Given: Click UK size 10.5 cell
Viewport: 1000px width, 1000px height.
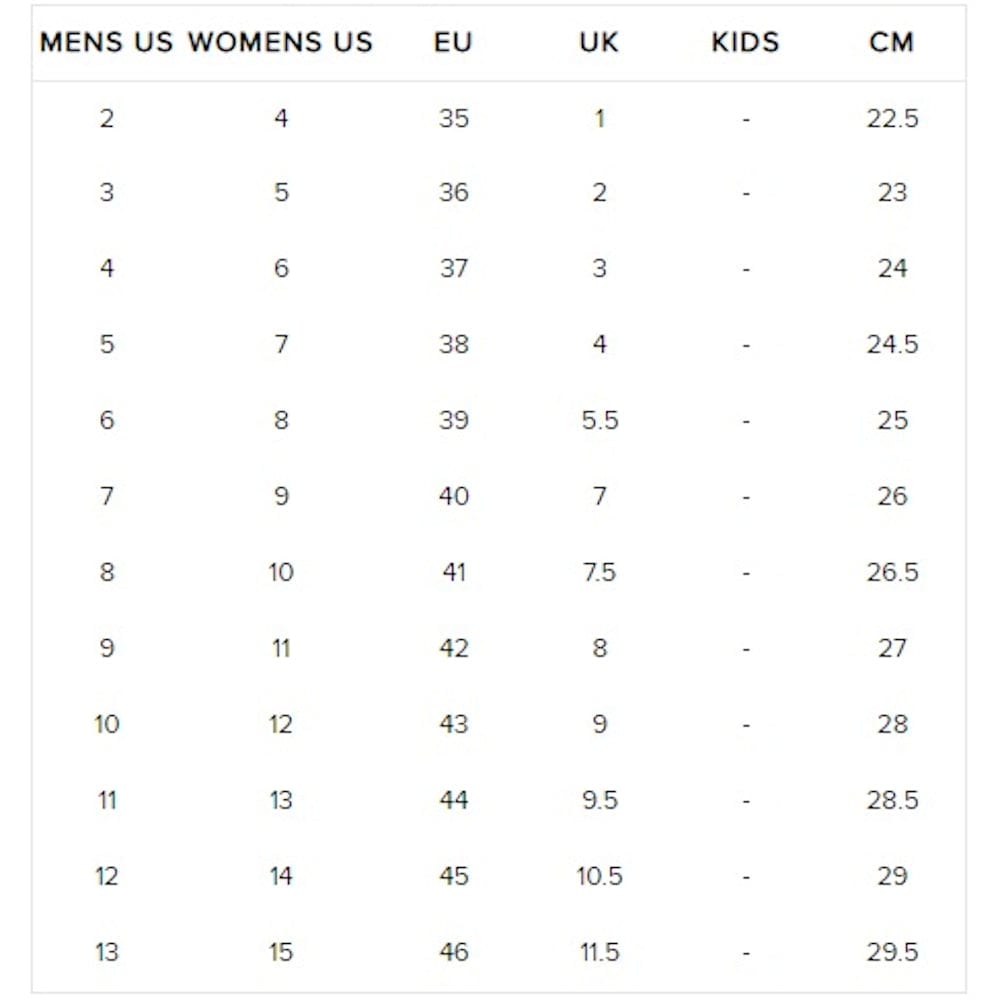Looking at the screenshot, I should point(599,876).
